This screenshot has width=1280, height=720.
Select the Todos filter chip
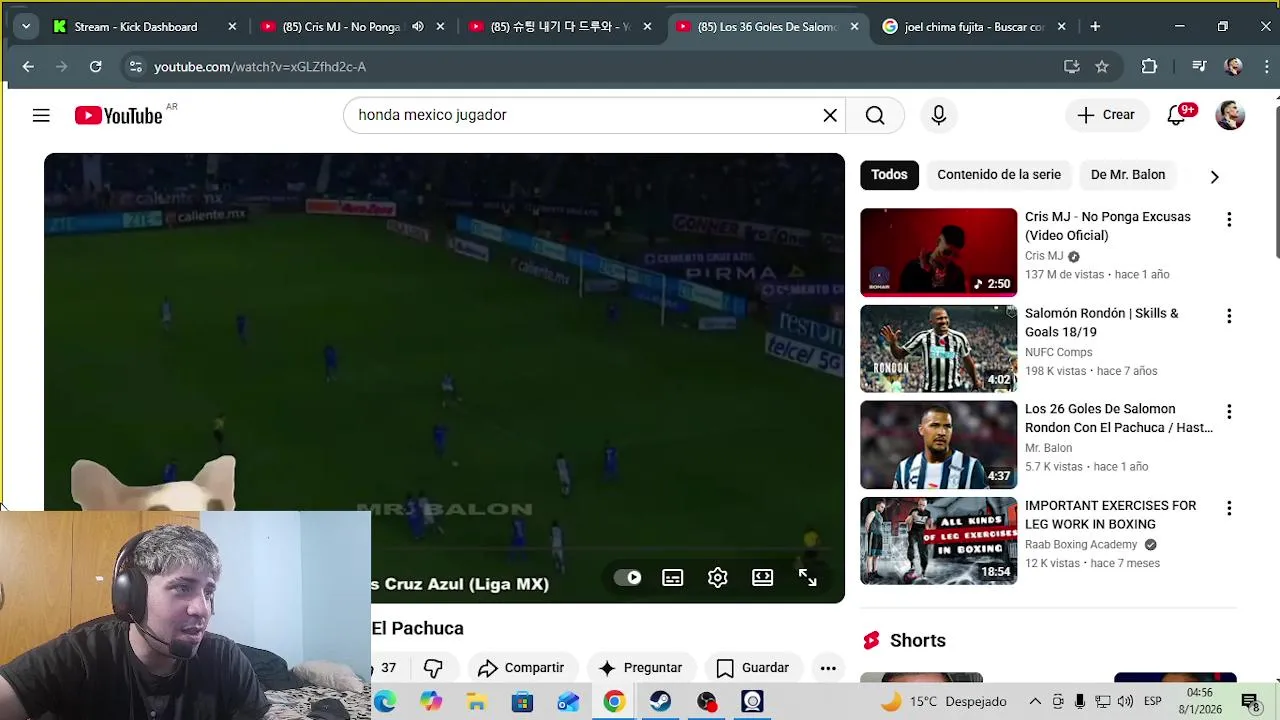tap(889, 174)
